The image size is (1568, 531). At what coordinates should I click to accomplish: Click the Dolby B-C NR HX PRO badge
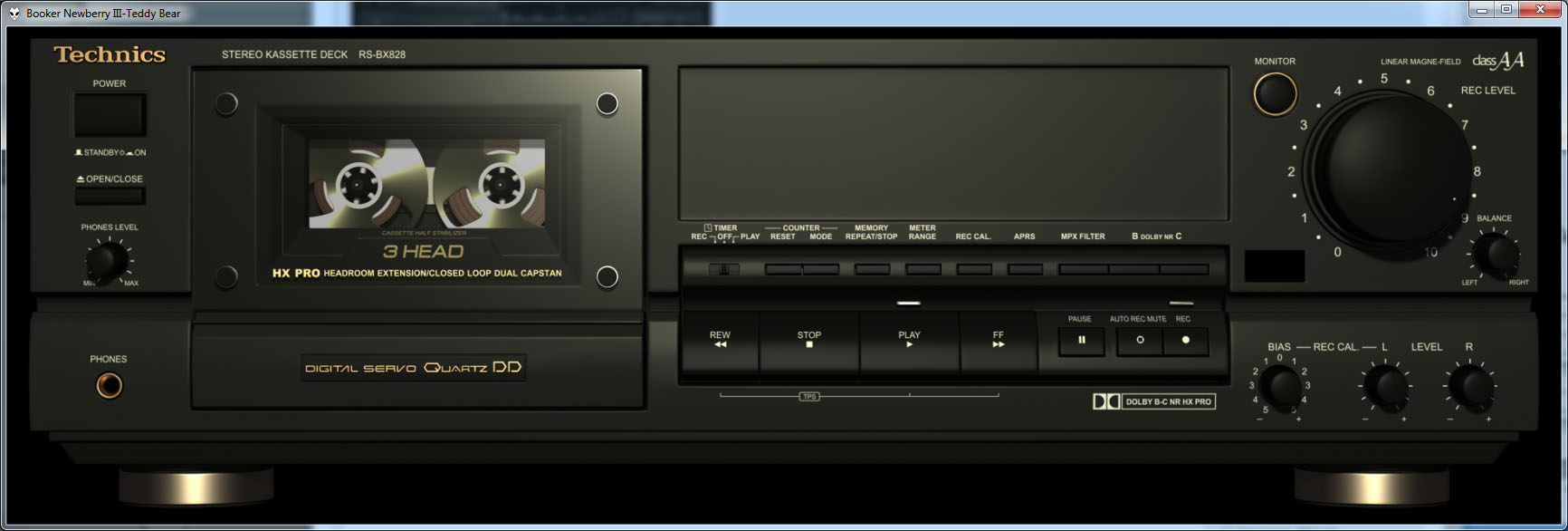tap(1154, 401)
